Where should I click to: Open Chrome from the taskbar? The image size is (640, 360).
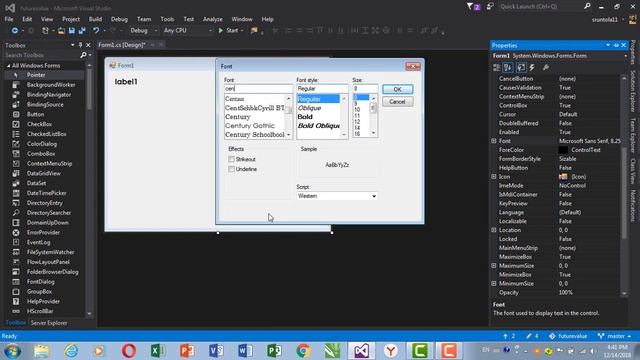pos(303,351)
